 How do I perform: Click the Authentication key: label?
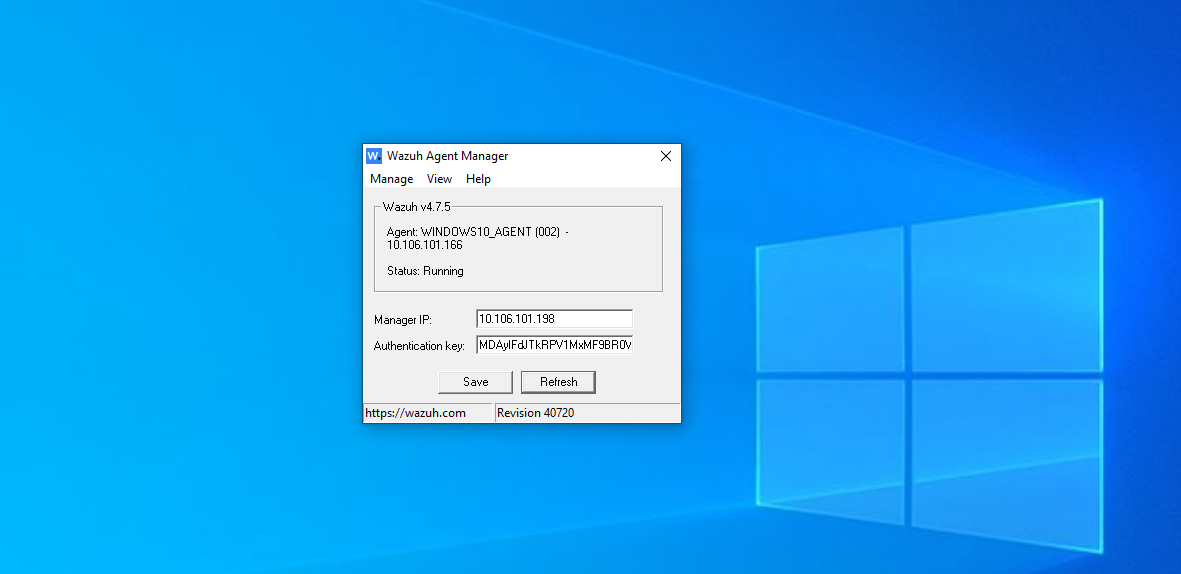click(x=420, y=347)
